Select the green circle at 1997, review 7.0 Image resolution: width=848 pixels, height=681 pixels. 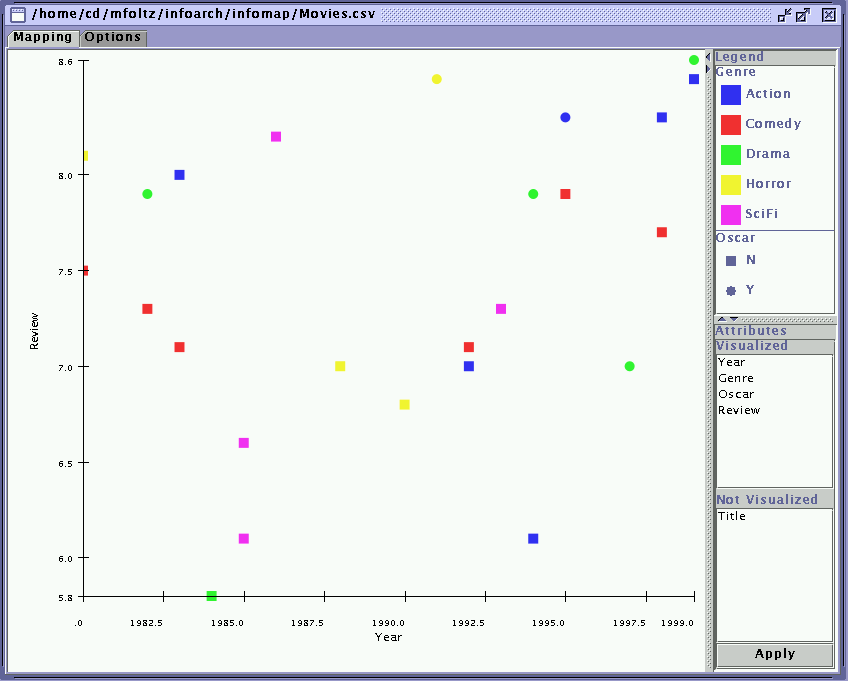pyautogui.click(x=629, y=366)
